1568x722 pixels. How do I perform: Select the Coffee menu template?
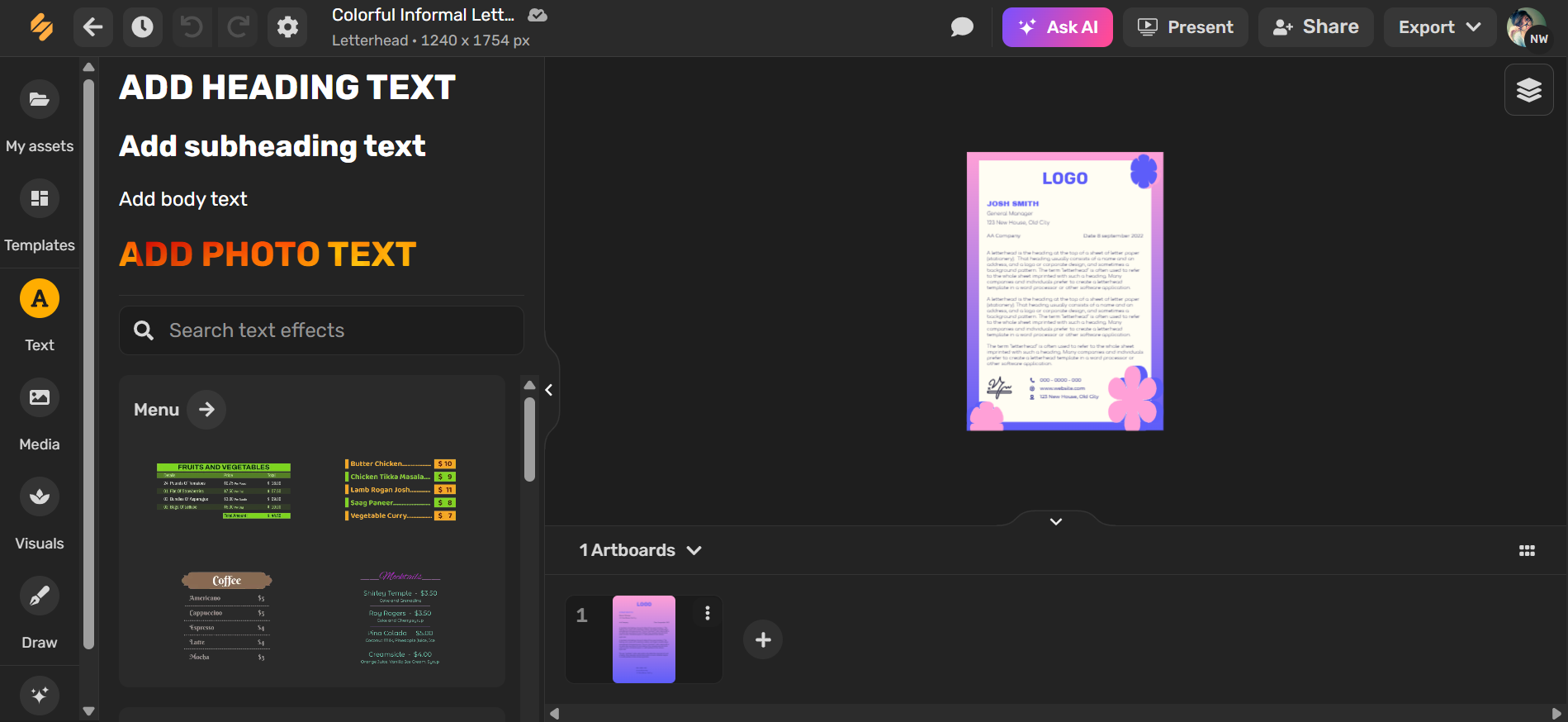pos(227,616)
